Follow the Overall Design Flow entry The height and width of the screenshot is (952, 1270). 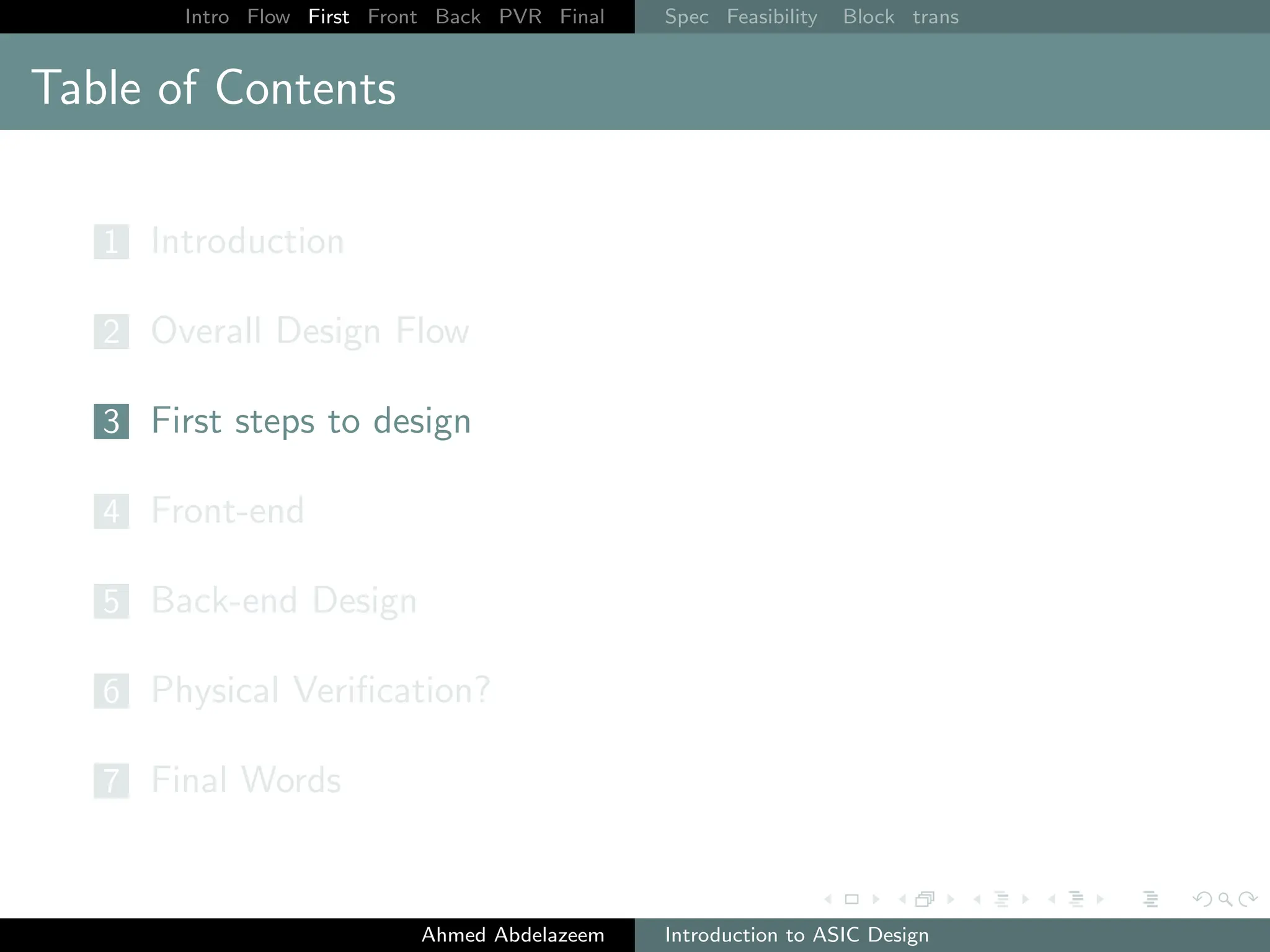point(311,331)
